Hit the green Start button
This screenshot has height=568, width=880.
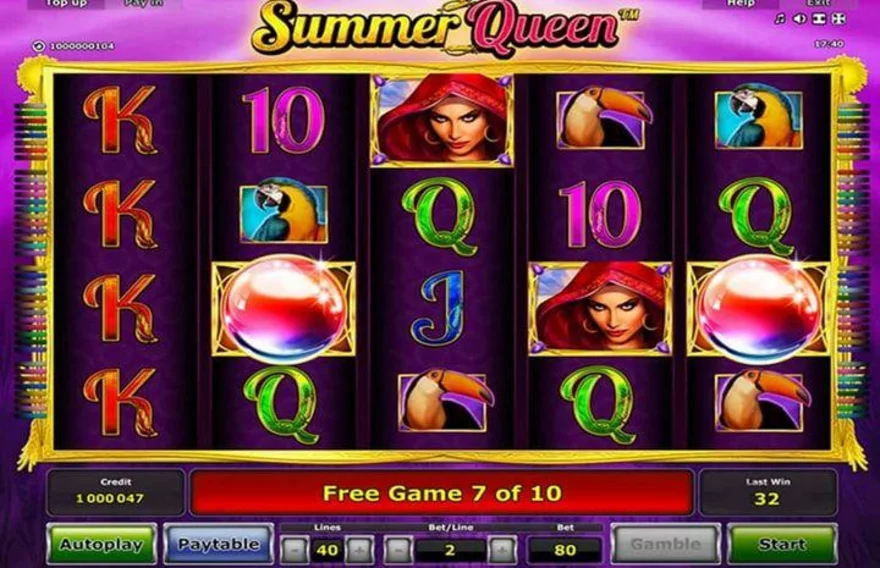point(782,544)
